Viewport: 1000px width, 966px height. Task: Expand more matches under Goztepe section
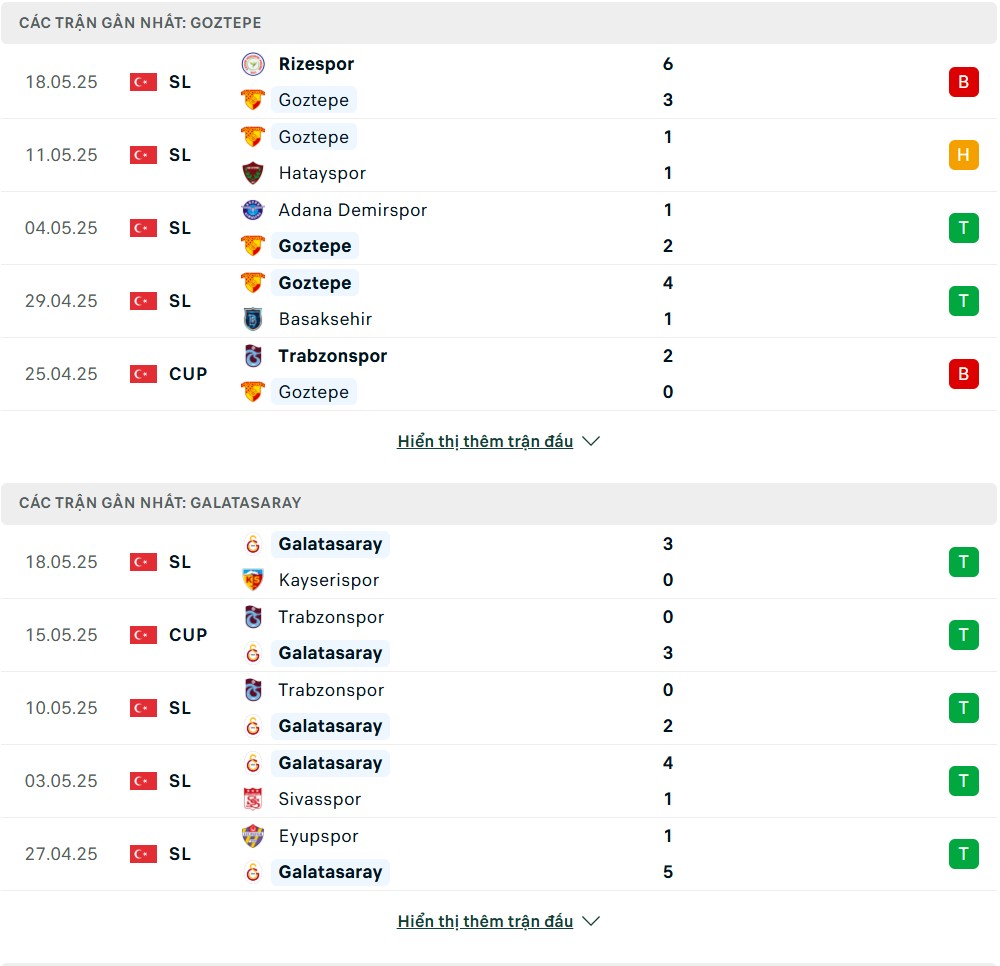coord(485,441)
